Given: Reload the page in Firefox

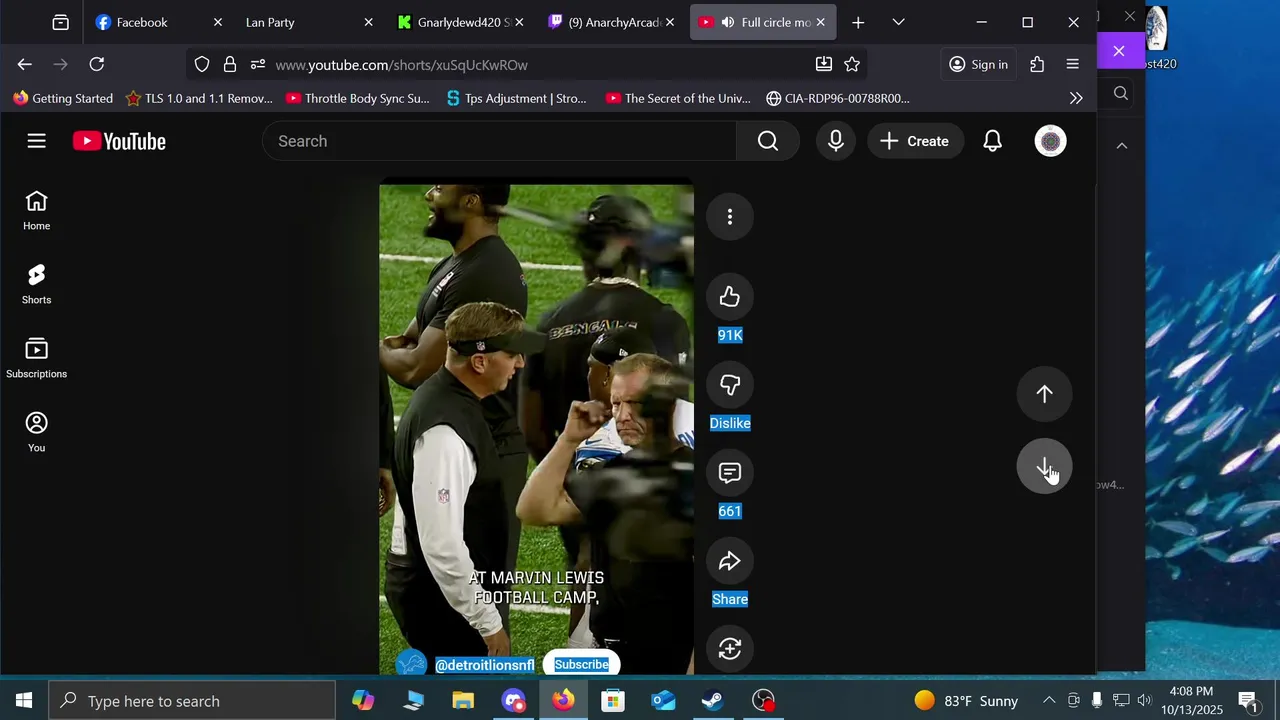Looking at the screenshot, I should tap(97, 64).
